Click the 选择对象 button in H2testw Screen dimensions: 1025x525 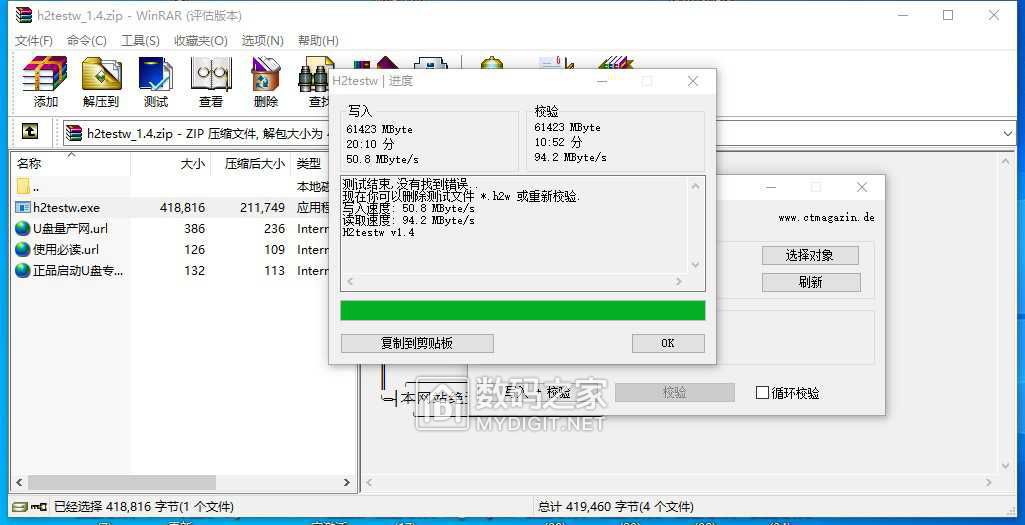coord(810,256)
